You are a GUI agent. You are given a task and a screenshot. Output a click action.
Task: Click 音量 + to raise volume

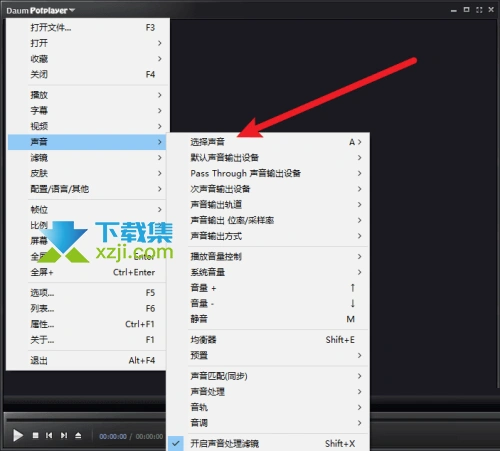[x=268, y=288]
